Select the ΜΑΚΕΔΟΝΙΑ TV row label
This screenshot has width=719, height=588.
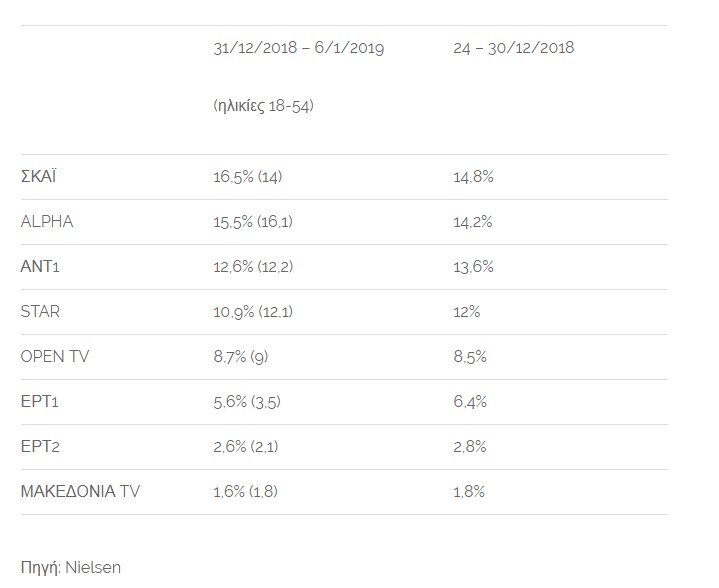point(80,491)
